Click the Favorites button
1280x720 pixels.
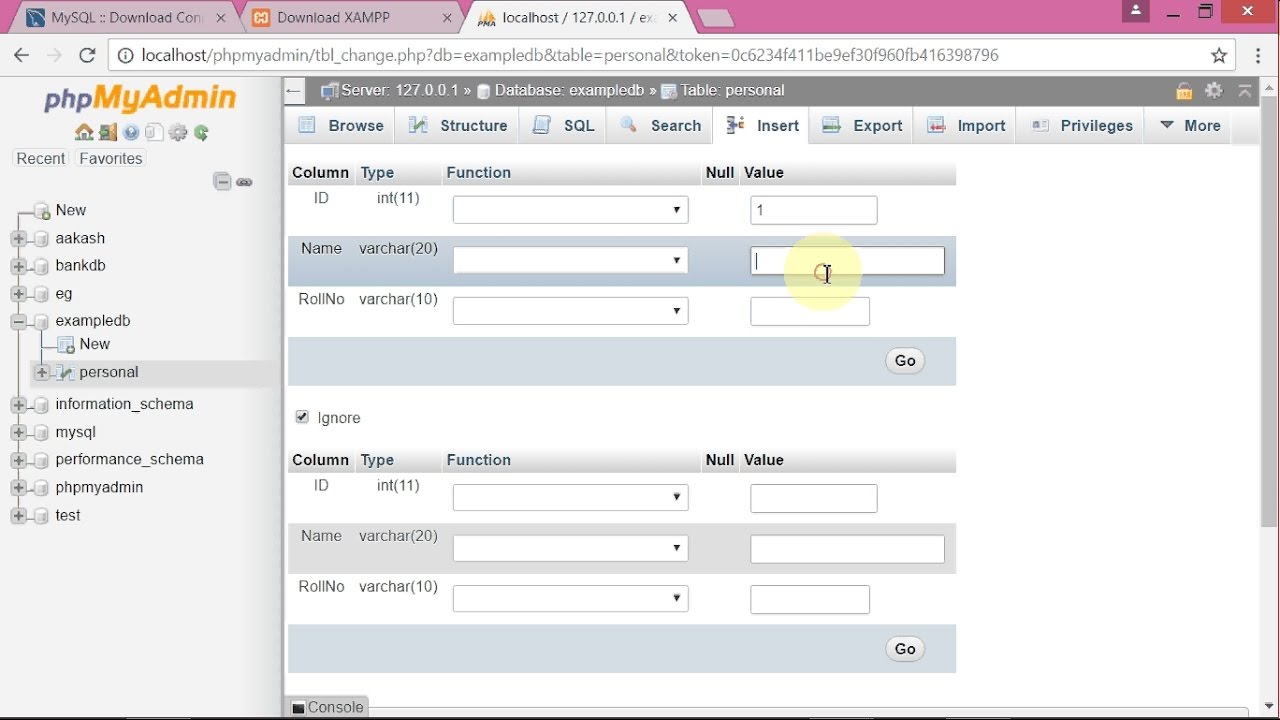[111, 159]
